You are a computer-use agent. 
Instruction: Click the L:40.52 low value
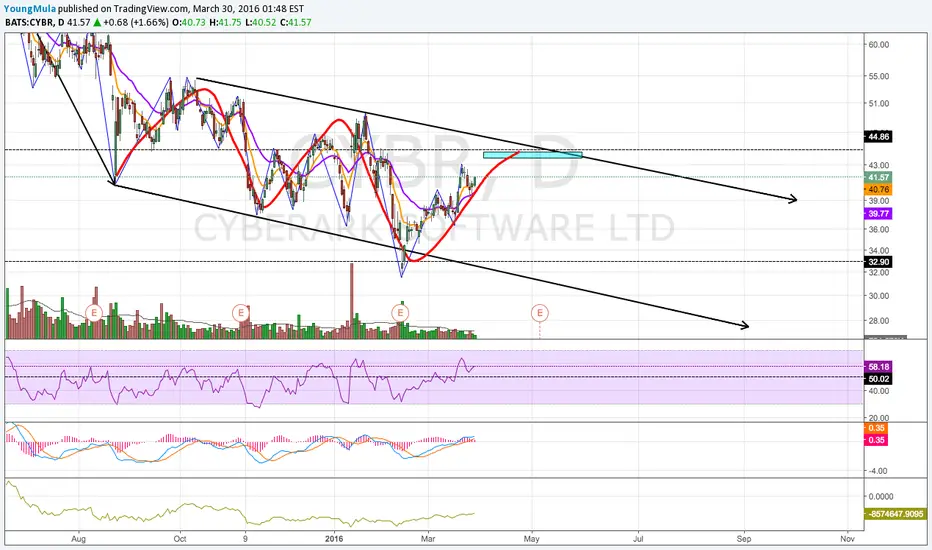pos(260,22)
